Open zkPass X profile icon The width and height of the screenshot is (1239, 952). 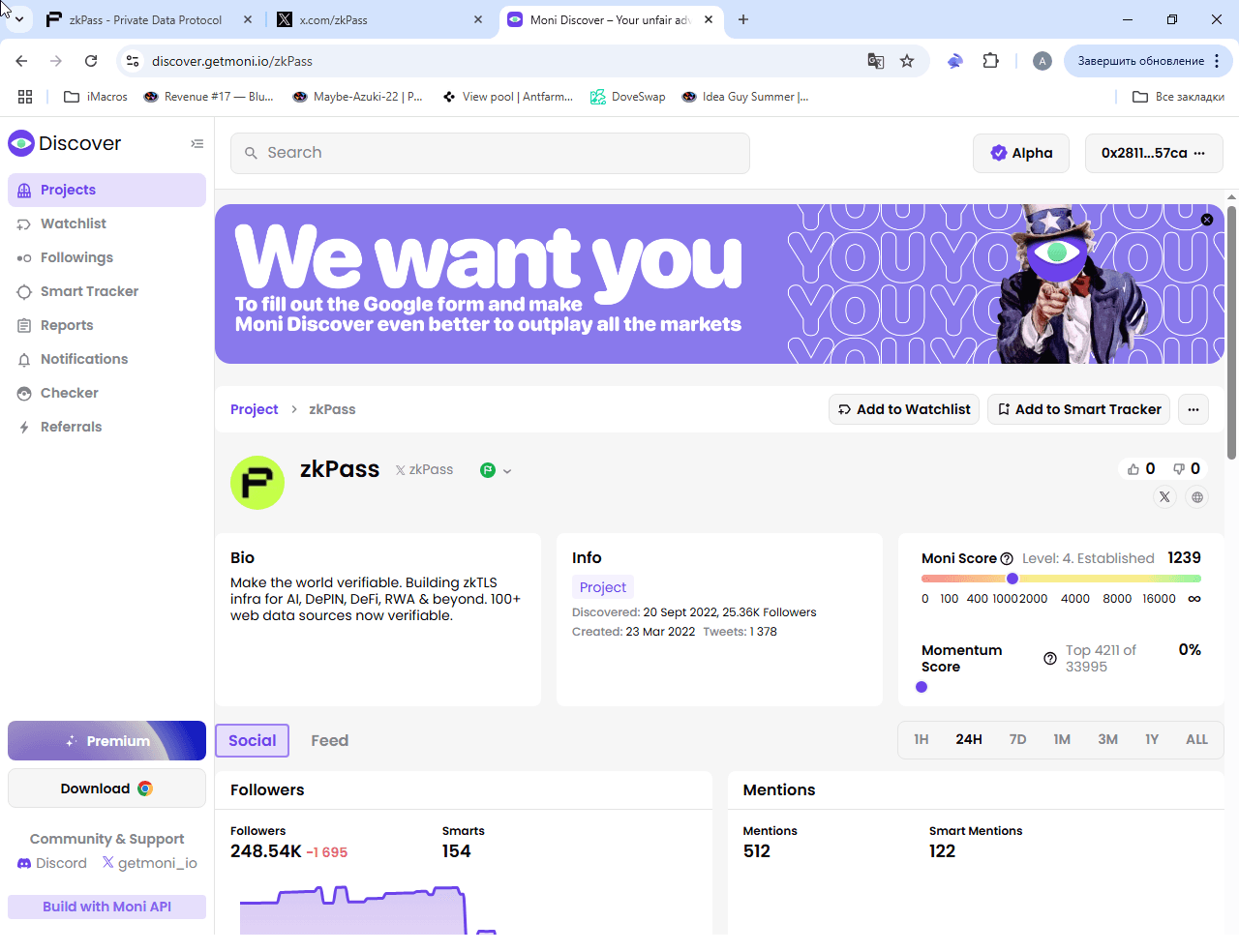coord(1164,496)
